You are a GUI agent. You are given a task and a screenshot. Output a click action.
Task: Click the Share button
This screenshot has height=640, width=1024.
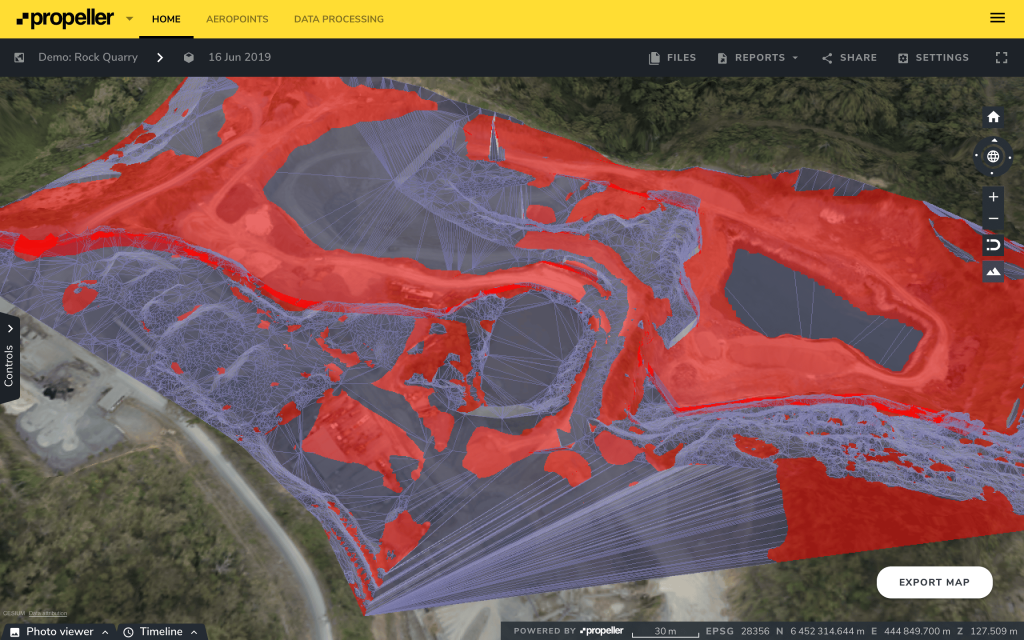tap(849, 58)
